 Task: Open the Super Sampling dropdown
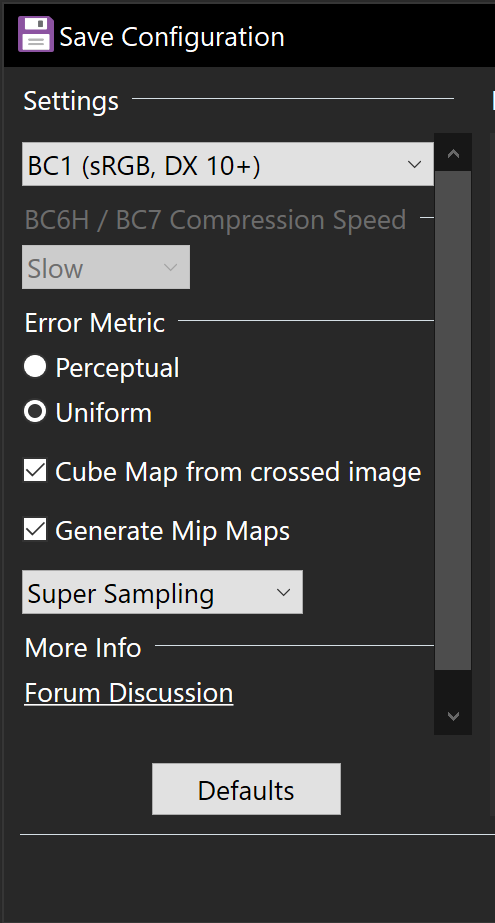pos(162,592)
